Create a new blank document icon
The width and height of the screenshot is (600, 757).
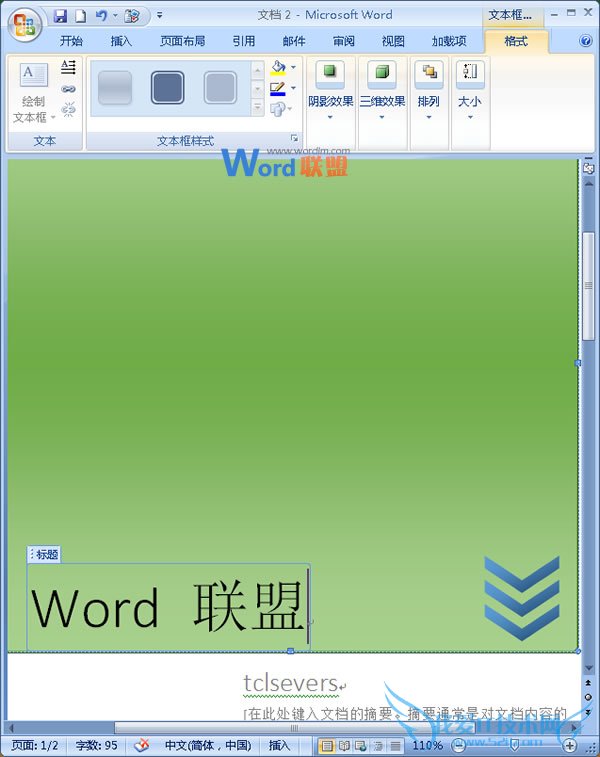pyautogui.click(x=80, y=16)
